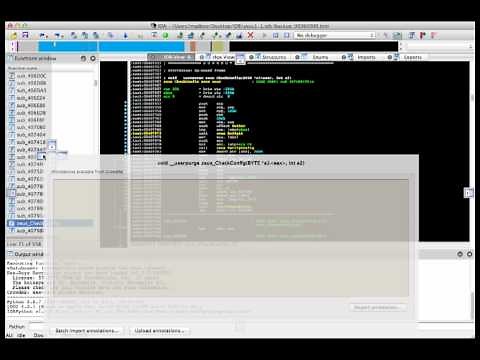Switch to the Exports tab

pos(408,57)
